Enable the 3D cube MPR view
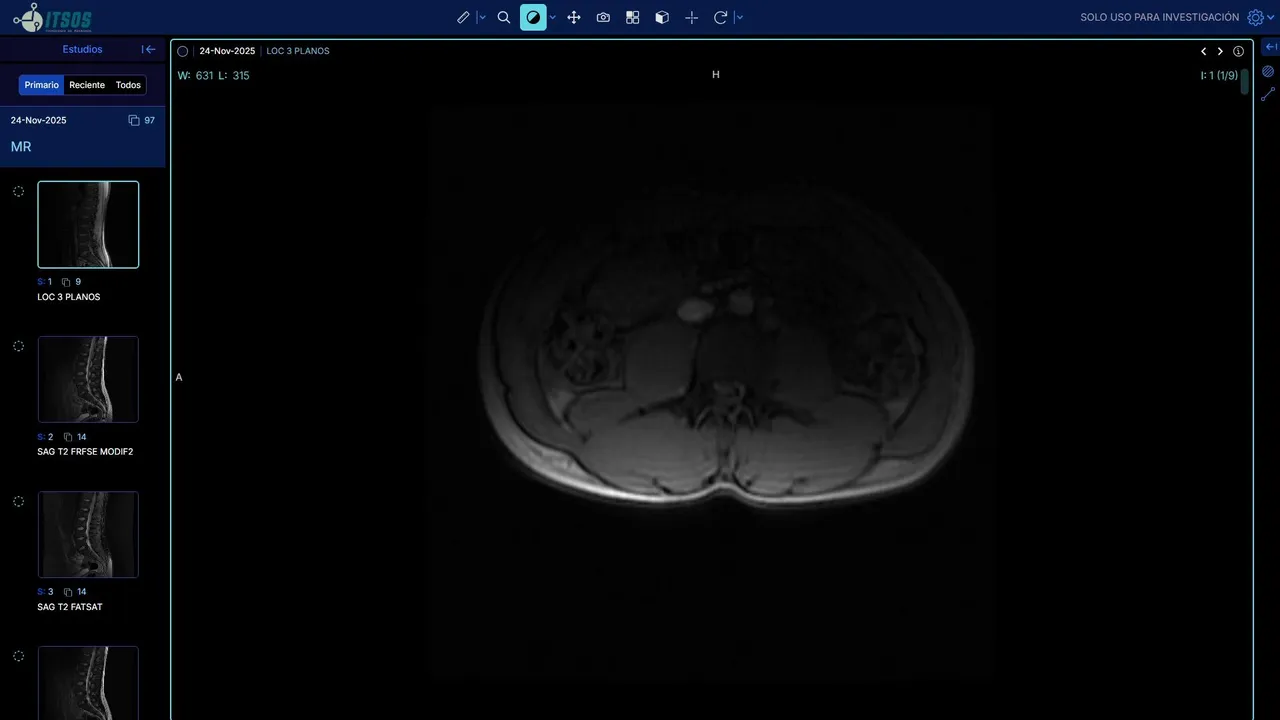Image resolution: width=1280 pixels, height=720 pixels. [662, 17]
